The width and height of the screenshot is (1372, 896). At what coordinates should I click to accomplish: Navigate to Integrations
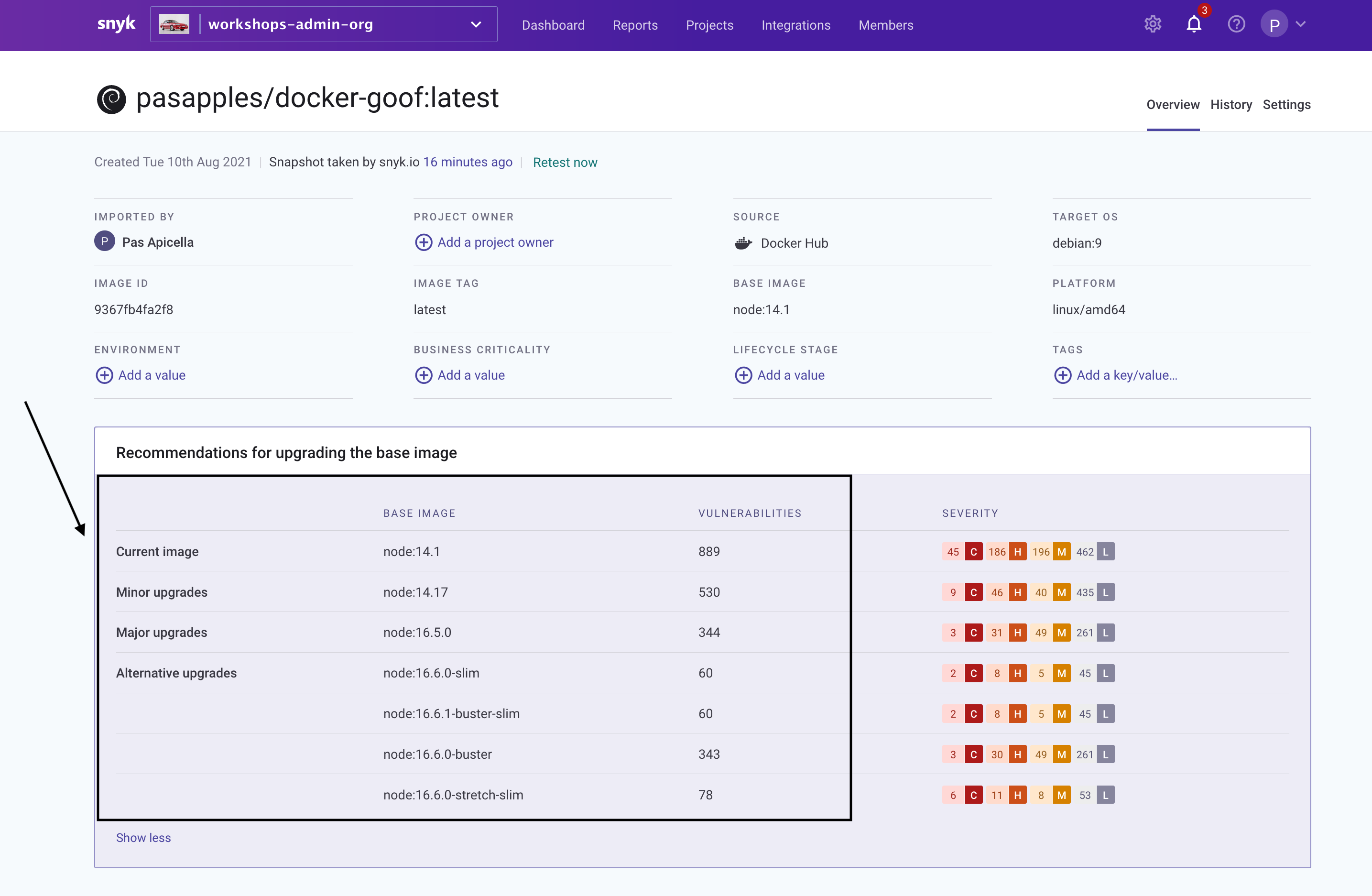click(x=795, y=25)
